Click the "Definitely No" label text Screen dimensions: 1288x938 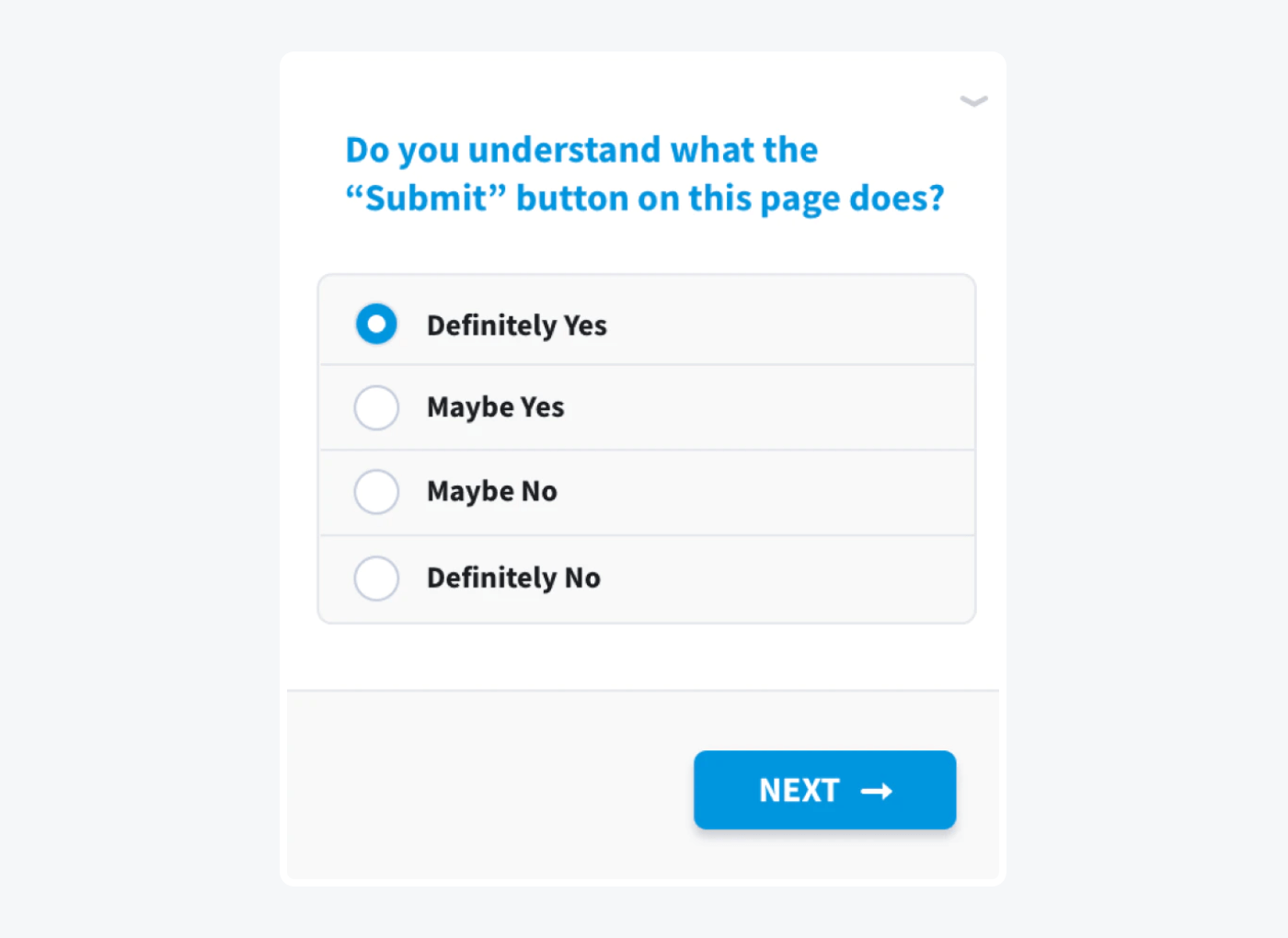[x=513, y=578]
